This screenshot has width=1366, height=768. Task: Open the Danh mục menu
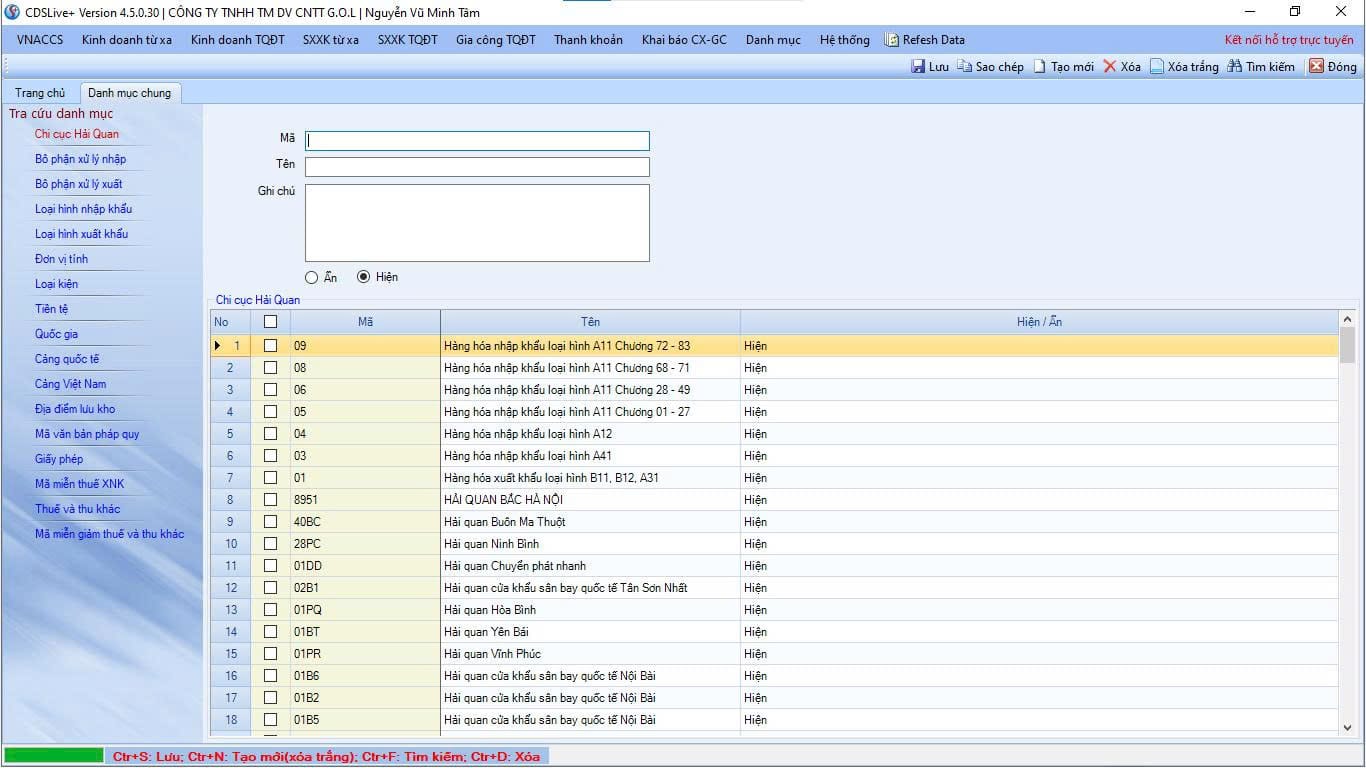tap(773, 40)
